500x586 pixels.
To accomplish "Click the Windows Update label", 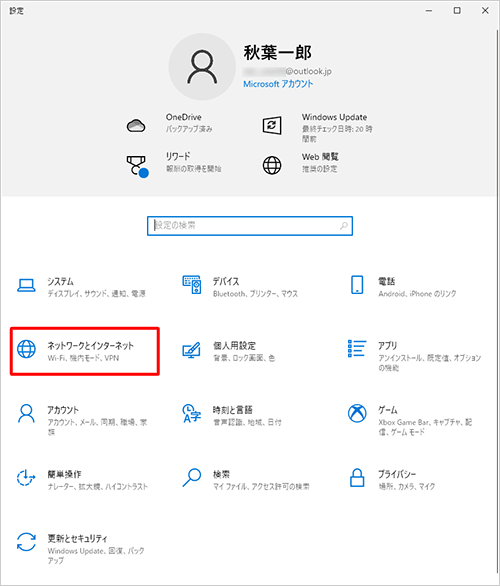I will click(x=334, y=117).
